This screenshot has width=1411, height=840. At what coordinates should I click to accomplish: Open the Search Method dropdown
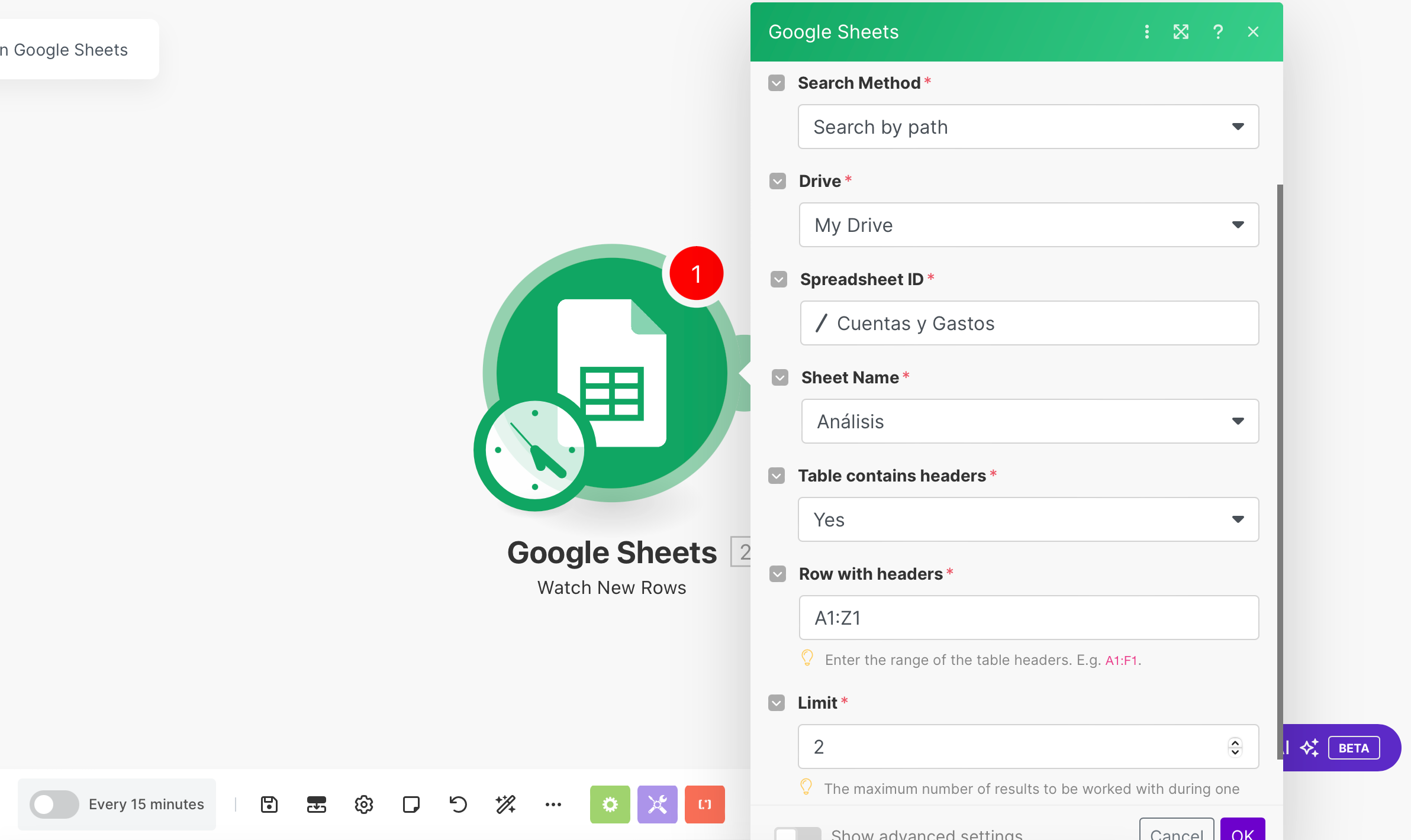[1028, 127]
